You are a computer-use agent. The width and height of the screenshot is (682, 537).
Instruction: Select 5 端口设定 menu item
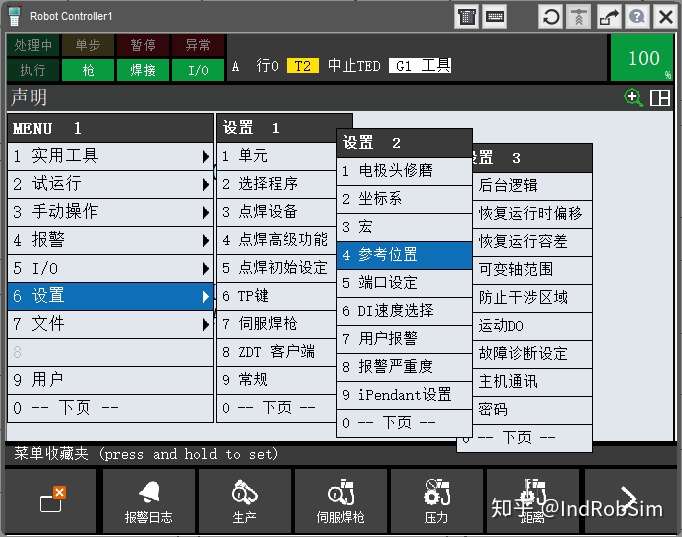click(x=405, y=283)
